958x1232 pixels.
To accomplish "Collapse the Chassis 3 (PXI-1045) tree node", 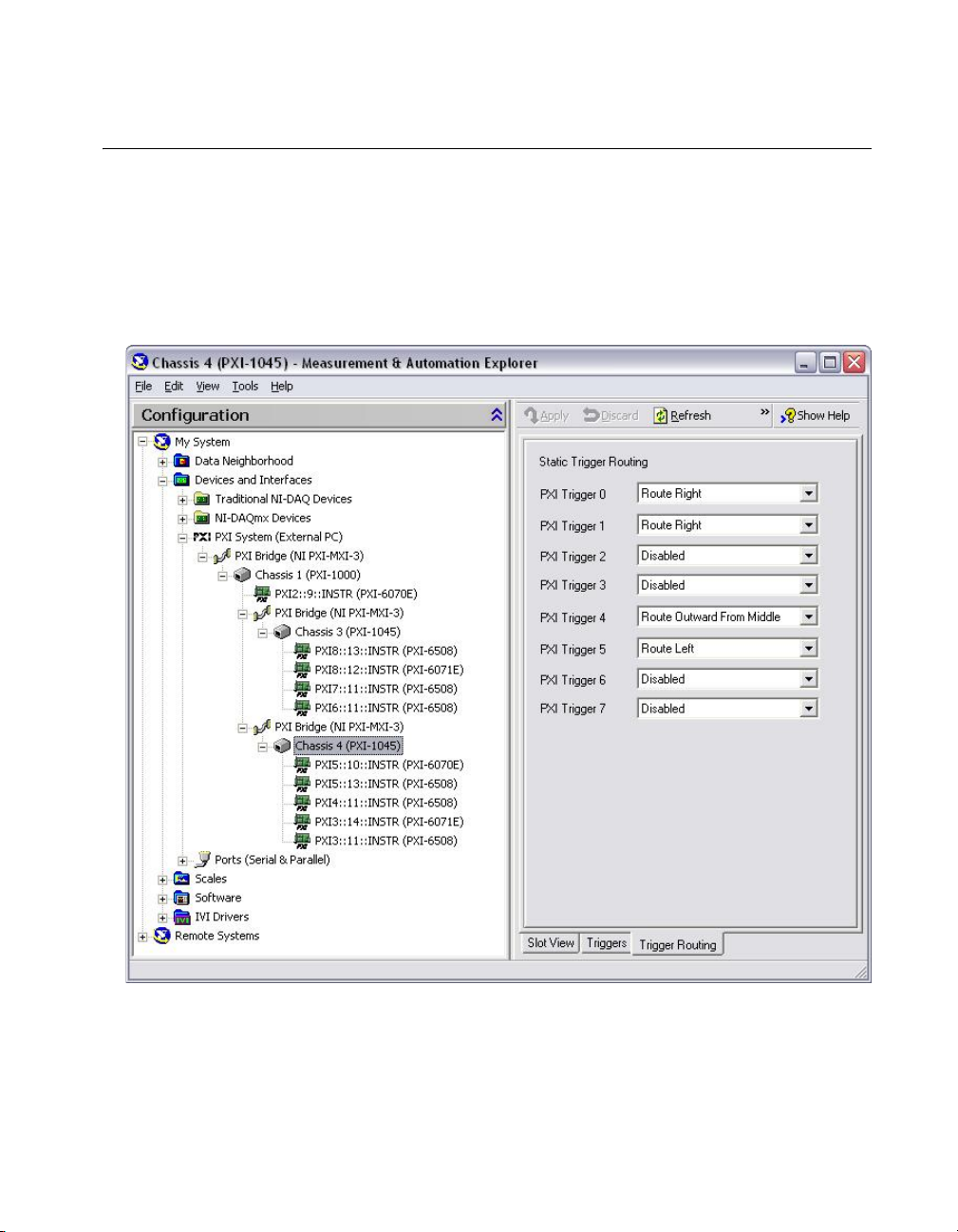I will point(263,633).
